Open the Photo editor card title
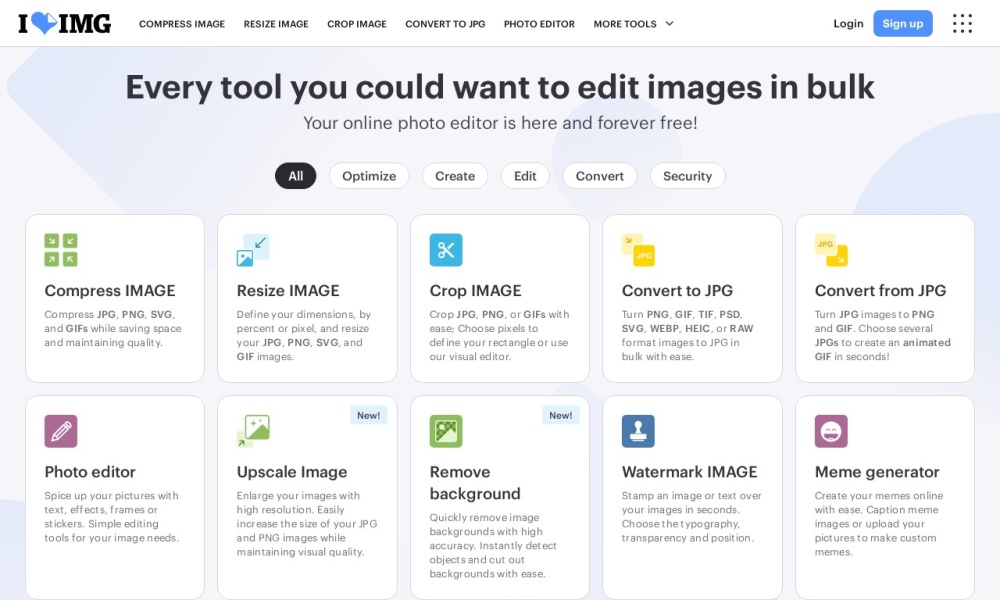1000x600 pixels. point(90,472)
